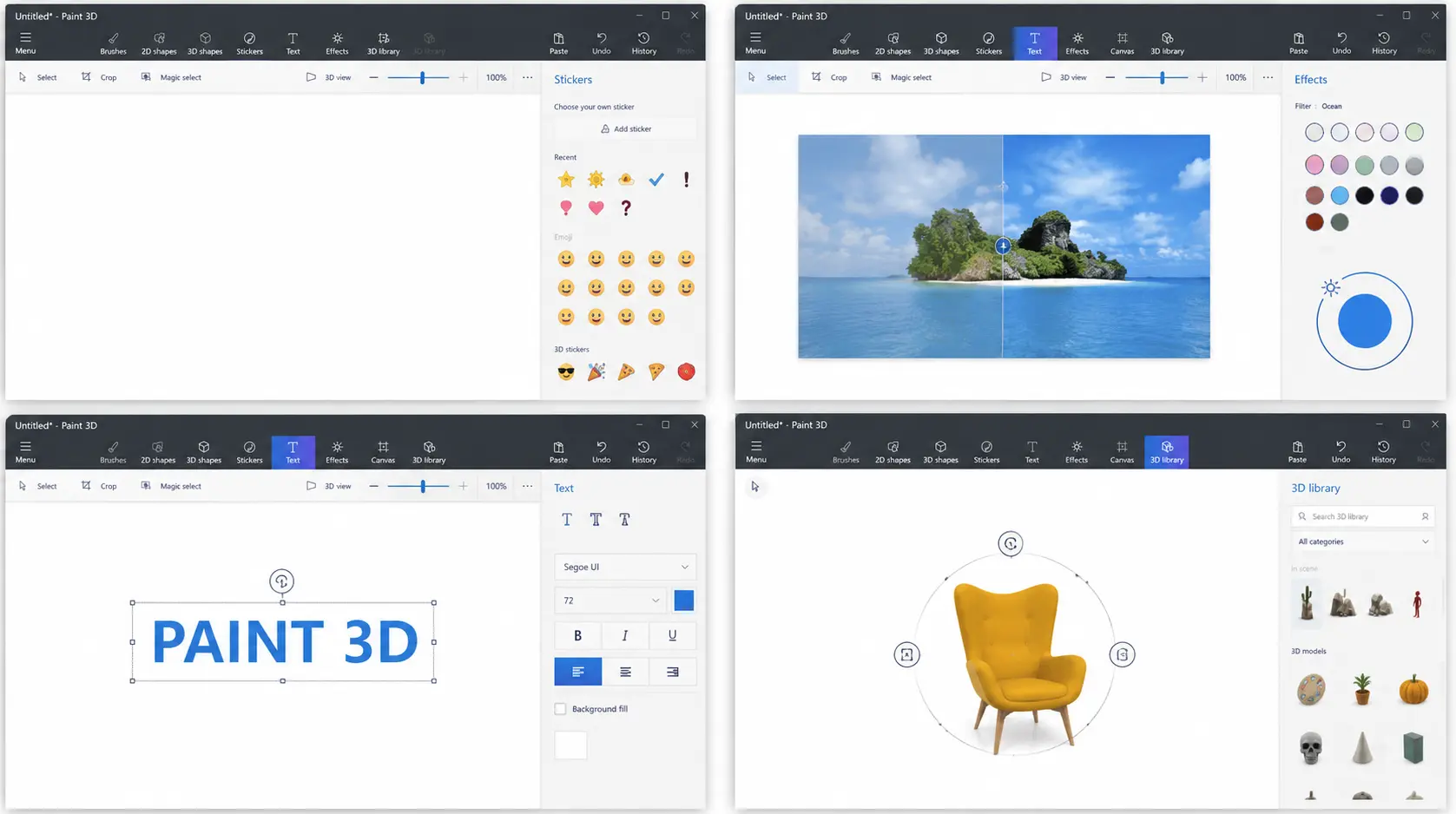
Task: Open 3D library in top-left Stickers window
Action: pos(383,43)
